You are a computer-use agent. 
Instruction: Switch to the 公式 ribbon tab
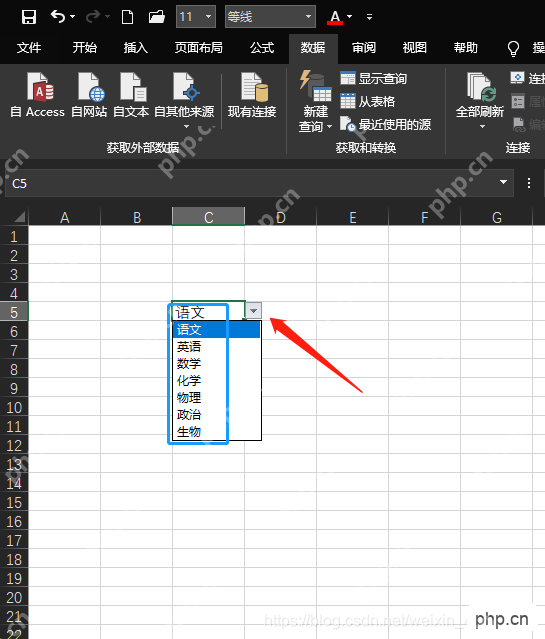pos(262,48)
